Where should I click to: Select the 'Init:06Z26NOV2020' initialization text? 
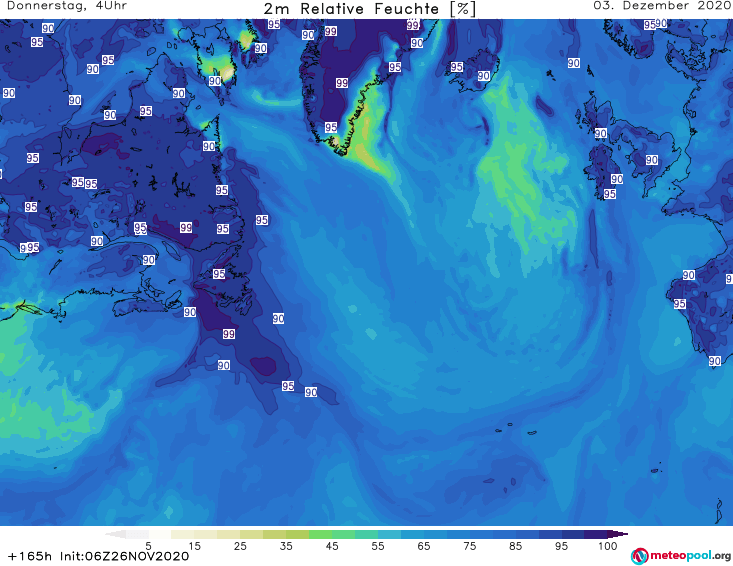coord(124,557)
